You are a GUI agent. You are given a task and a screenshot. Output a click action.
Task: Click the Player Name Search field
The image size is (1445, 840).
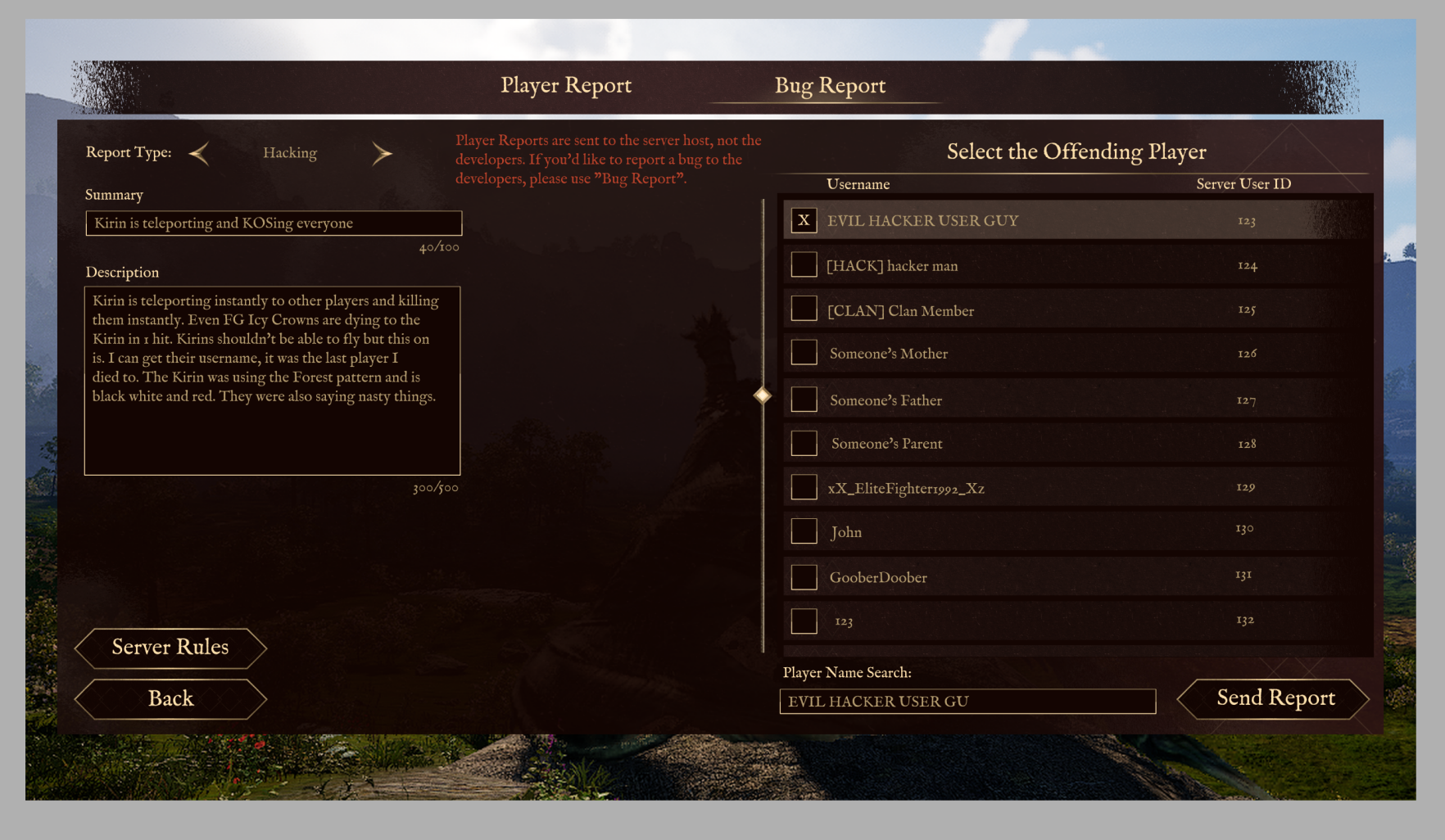pyautogui.click(x=967, y=702)
